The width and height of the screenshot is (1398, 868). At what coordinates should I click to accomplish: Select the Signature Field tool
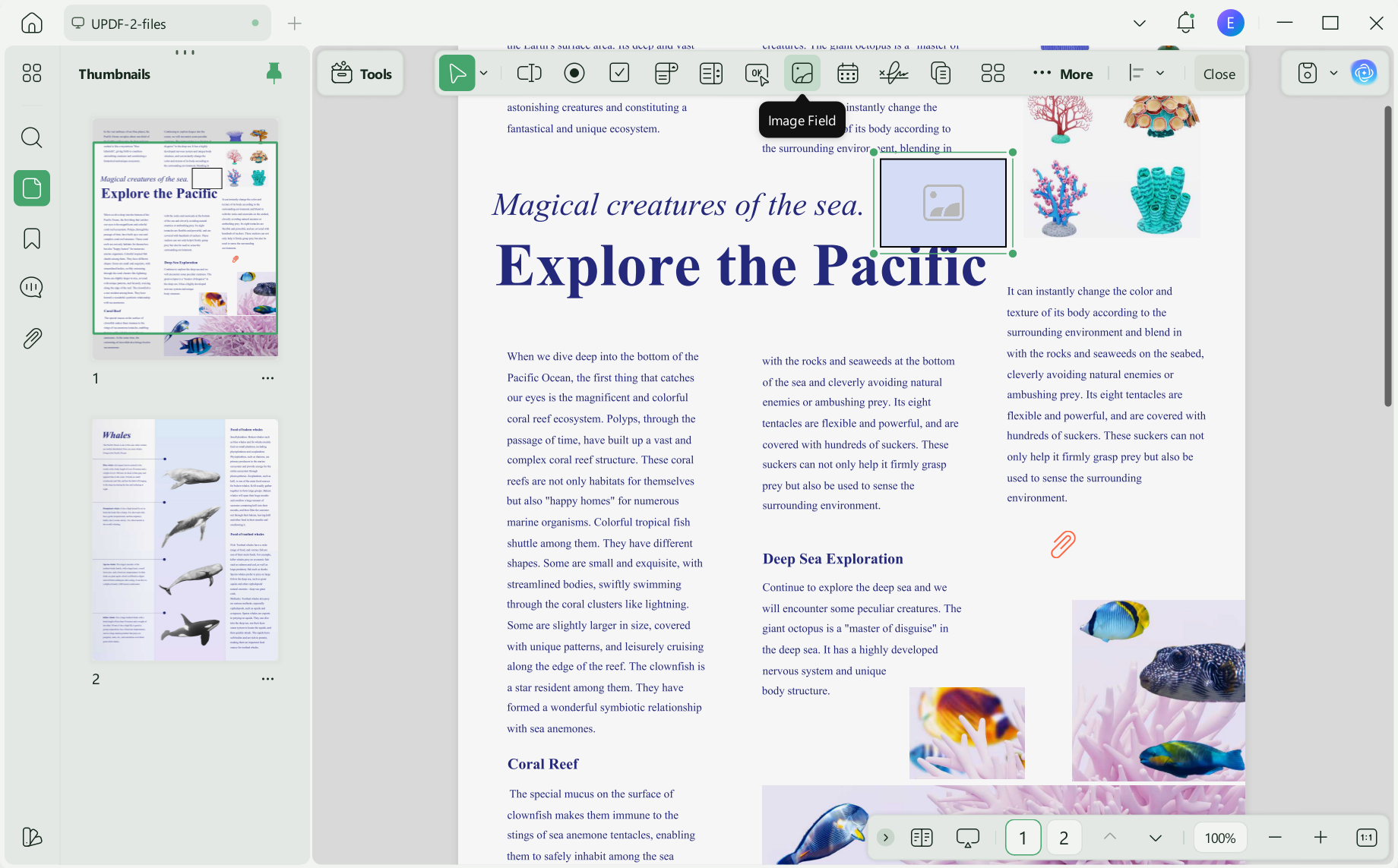click(894, 74)
